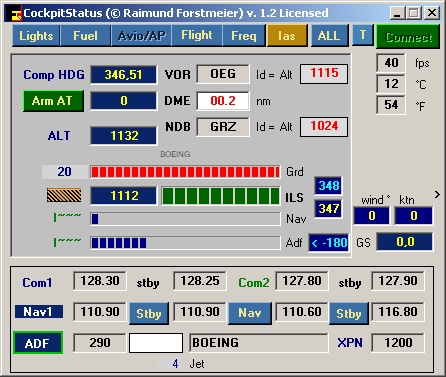This screenshot has width=446, height=377.
Task: Click the XPN transponder code 1200
Action: [x=398, y=343]
